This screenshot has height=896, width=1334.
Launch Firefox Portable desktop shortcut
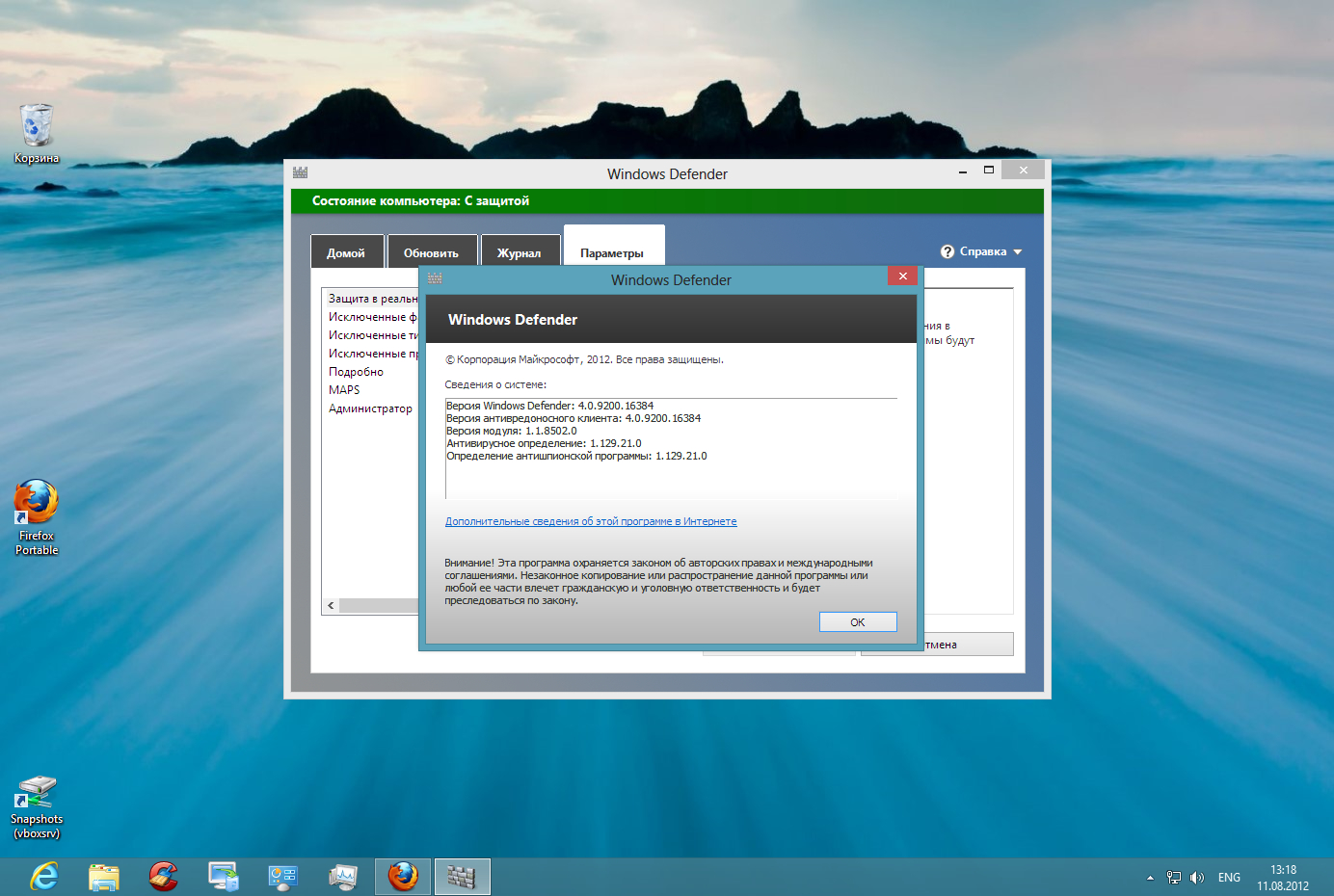coord(37,517)
